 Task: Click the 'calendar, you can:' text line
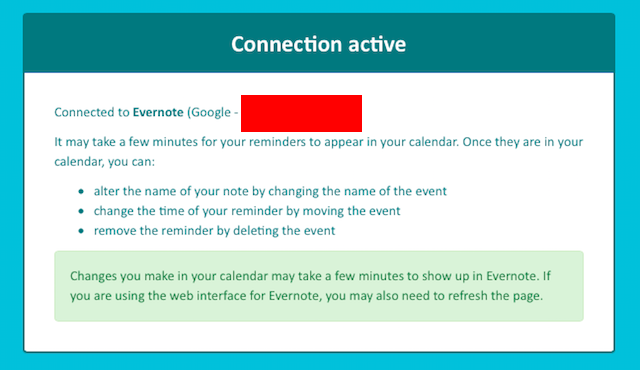click(x=104, y=162)
